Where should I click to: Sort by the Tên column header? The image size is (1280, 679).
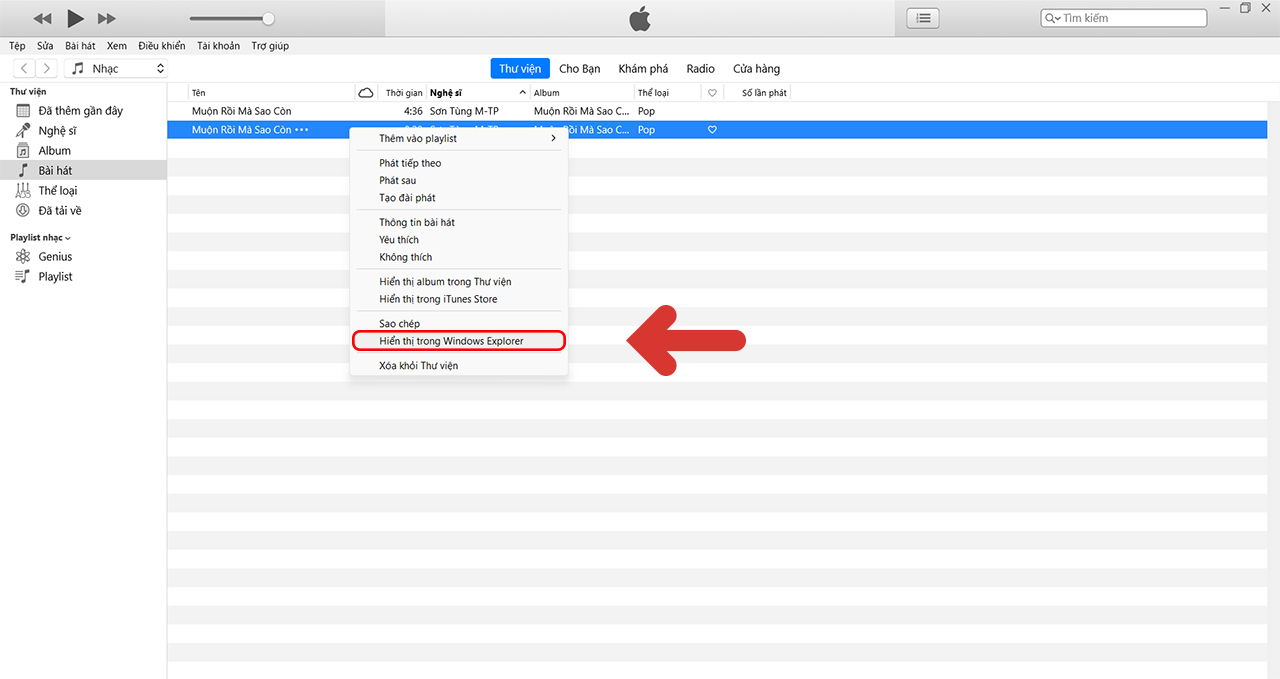[271, 93]
